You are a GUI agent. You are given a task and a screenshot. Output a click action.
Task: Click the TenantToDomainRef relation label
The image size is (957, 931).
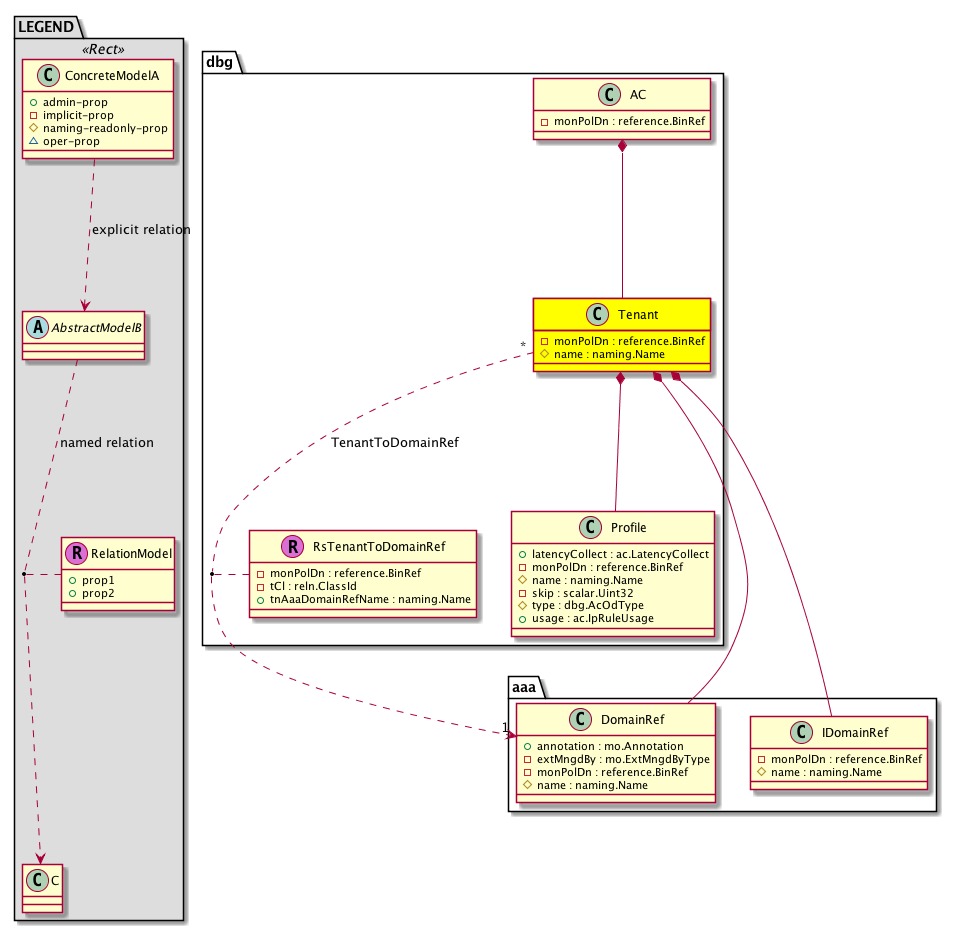coord(394,443)
